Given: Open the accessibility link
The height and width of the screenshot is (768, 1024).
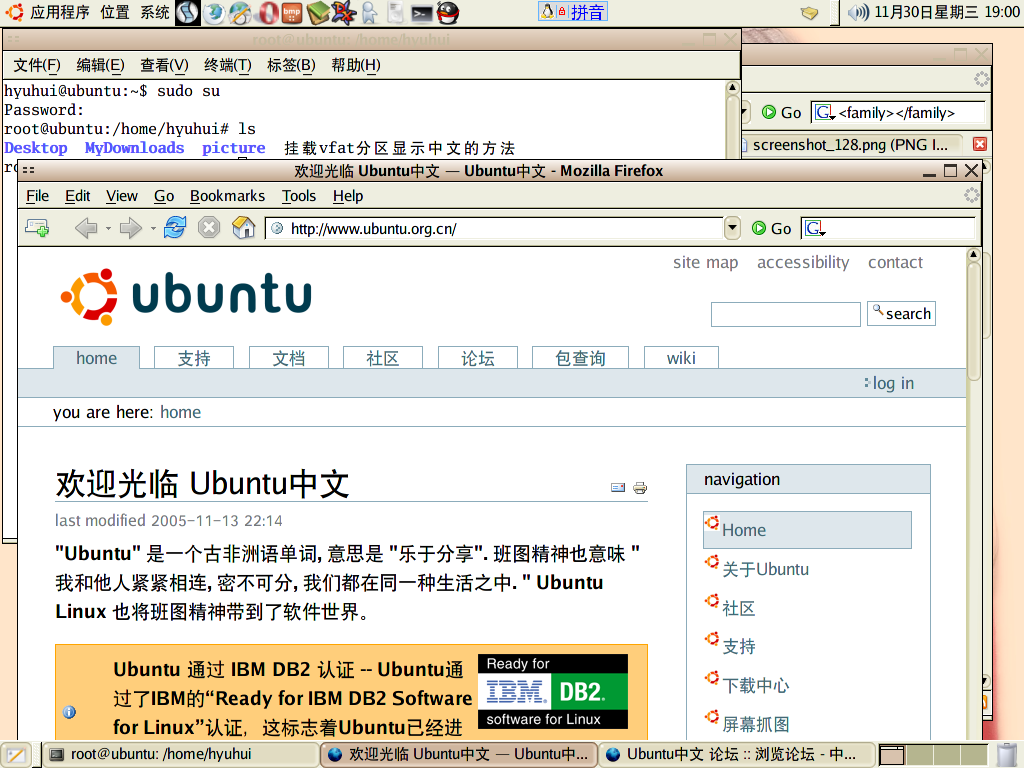Looking at the screenshot, I should [x=803, y=263].
